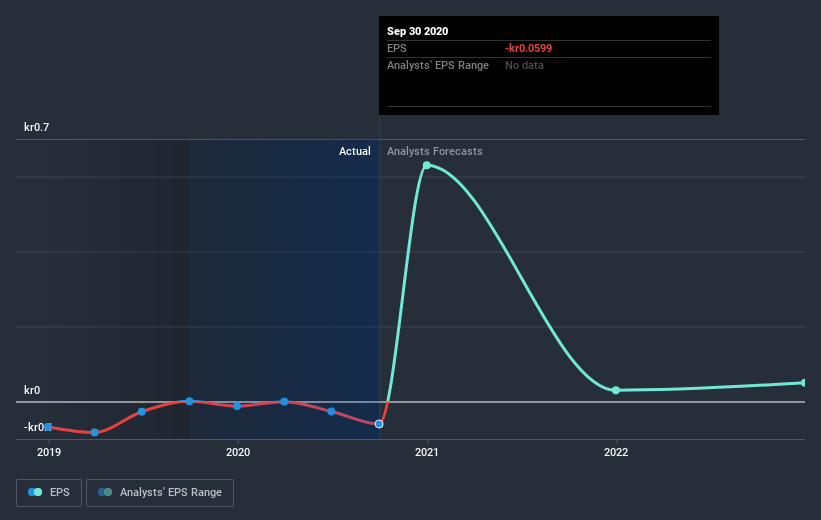Click the -kr0.0599 EPS value in tooltip
Image resolution: width=821 pixels, height=520 pixels.
(528, 48)
